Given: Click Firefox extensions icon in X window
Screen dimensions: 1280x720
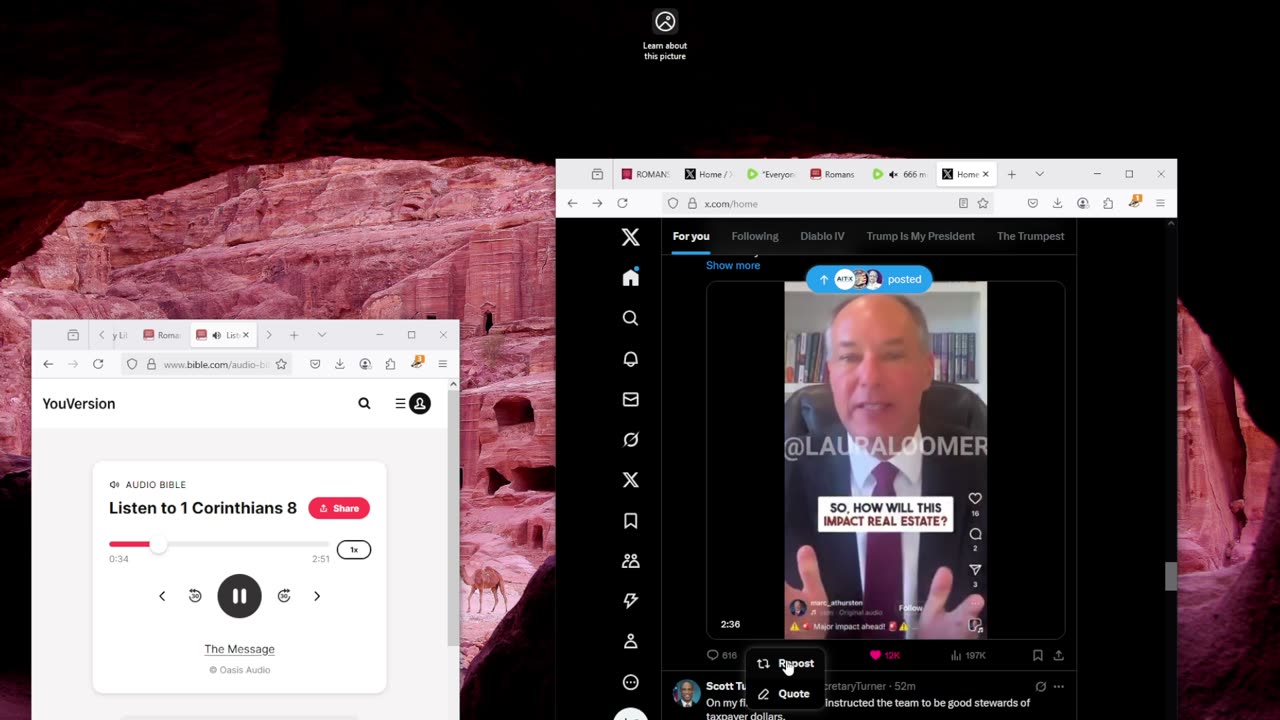Looking at the screenshot, I should coord(1108,203).
